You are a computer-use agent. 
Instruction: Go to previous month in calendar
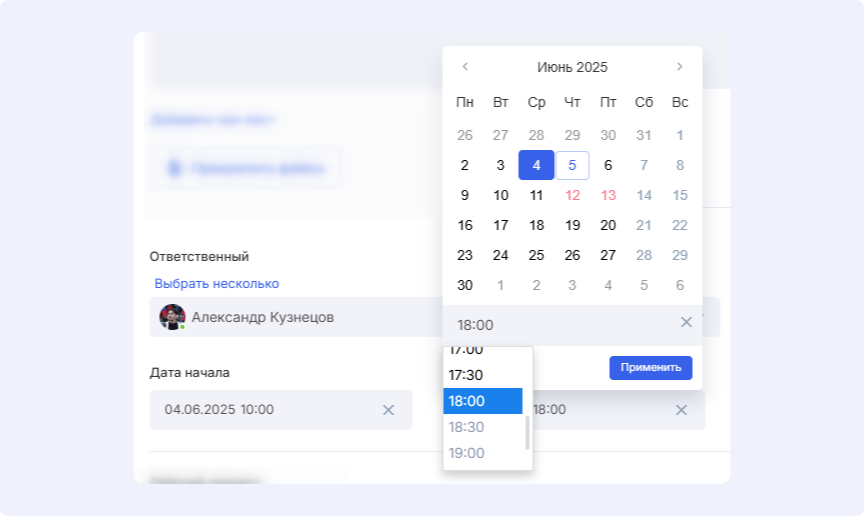[x=465, y=67]
